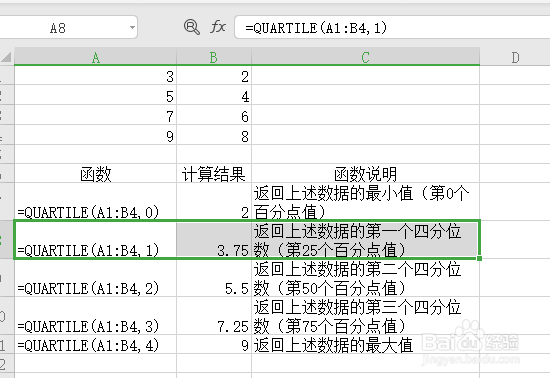Viewport: 550px width, 378px height.
Task: Click the Name Box showing A8
Action: (x=68, y=27)
